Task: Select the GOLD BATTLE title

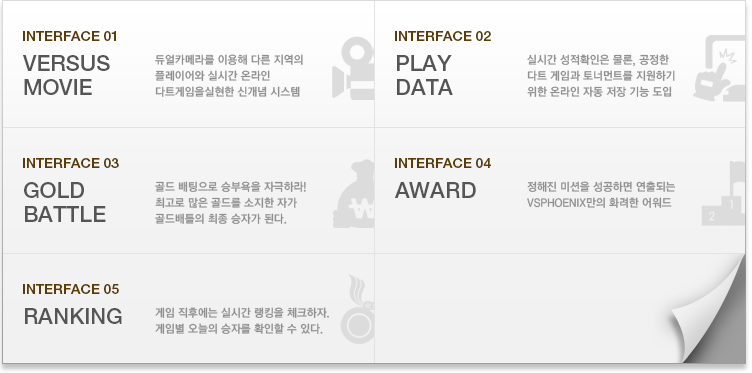Action: [65, 203]
